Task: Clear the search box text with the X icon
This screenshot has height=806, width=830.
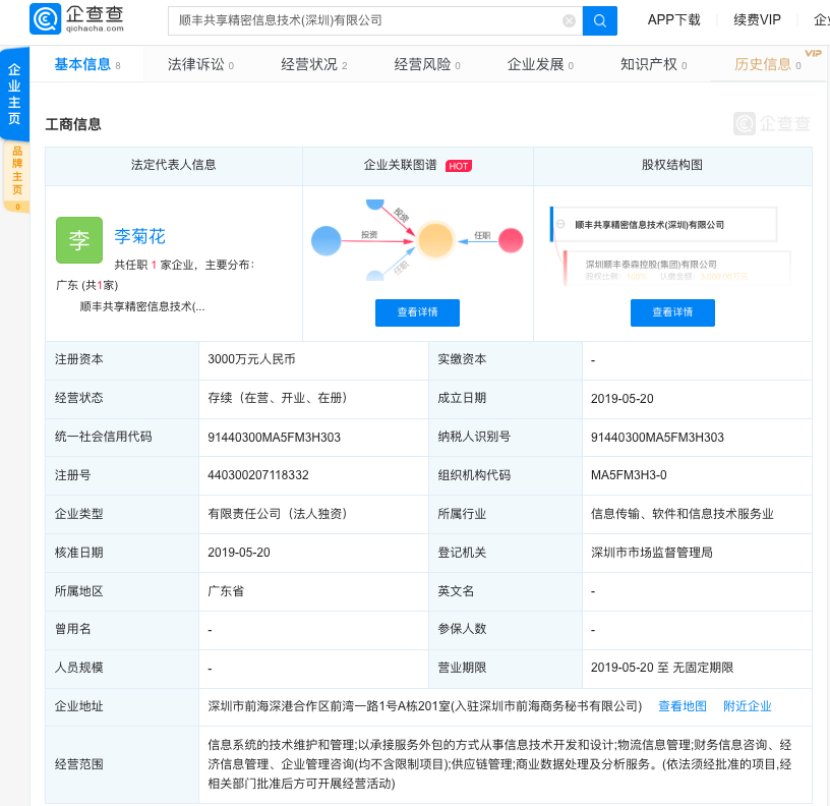Action: (x=569, y=20)
